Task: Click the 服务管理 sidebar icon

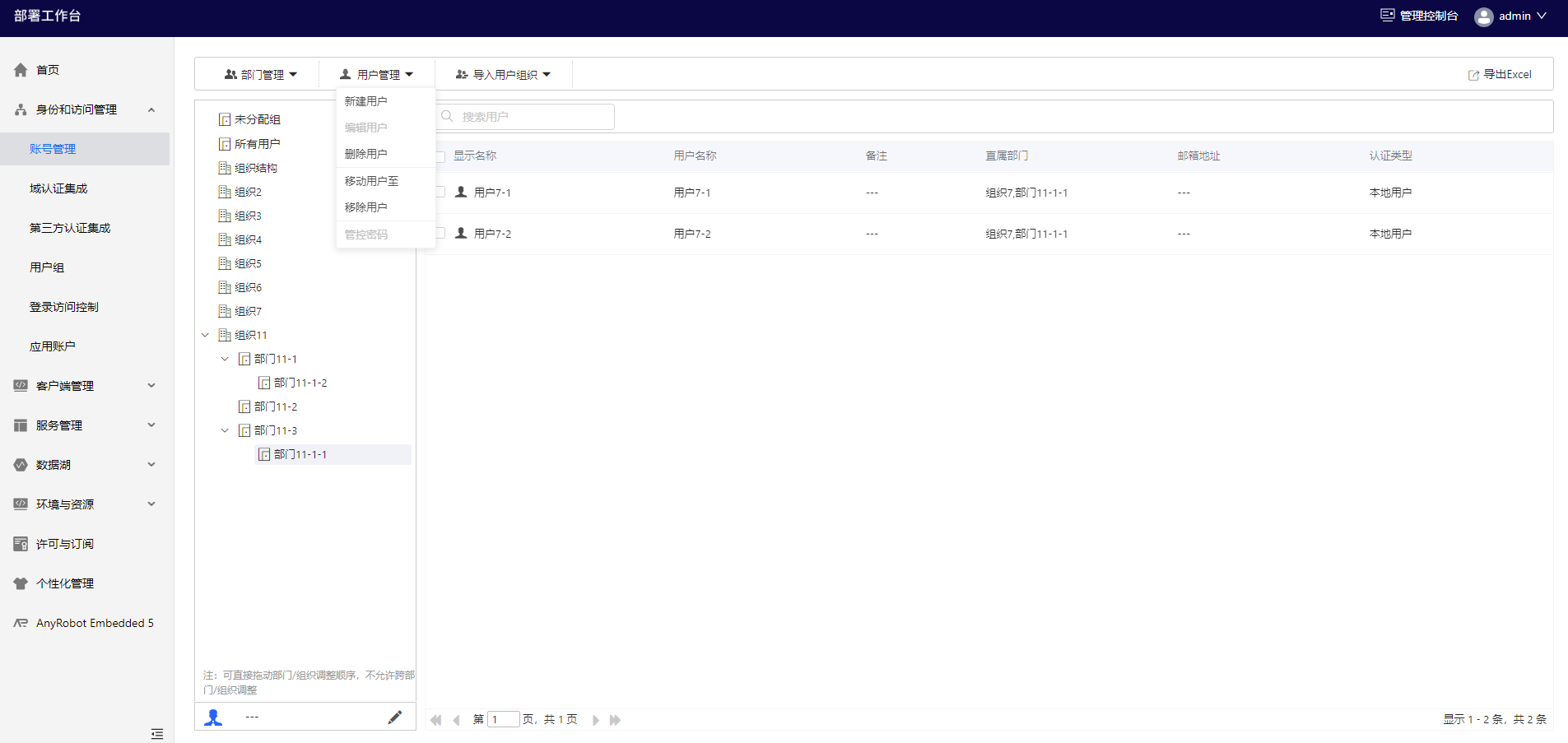Action: [x=21, y=425]
